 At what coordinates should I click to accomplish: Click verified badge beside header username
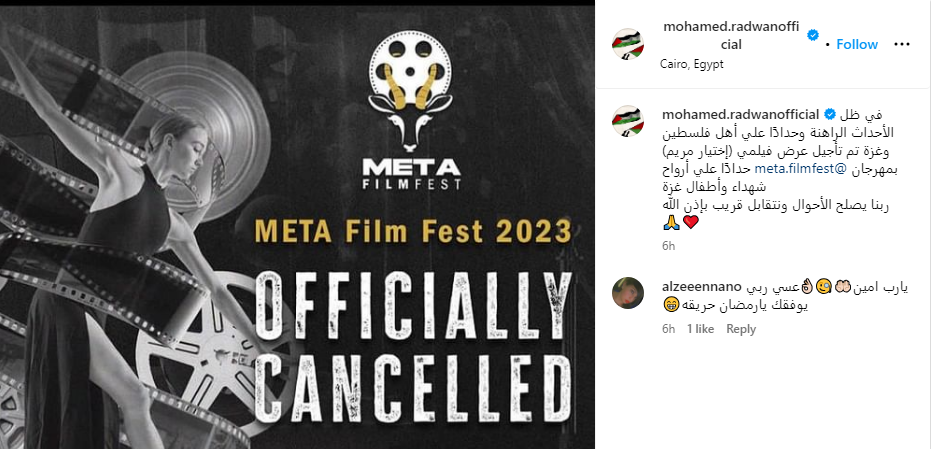(x=814, y=35)
